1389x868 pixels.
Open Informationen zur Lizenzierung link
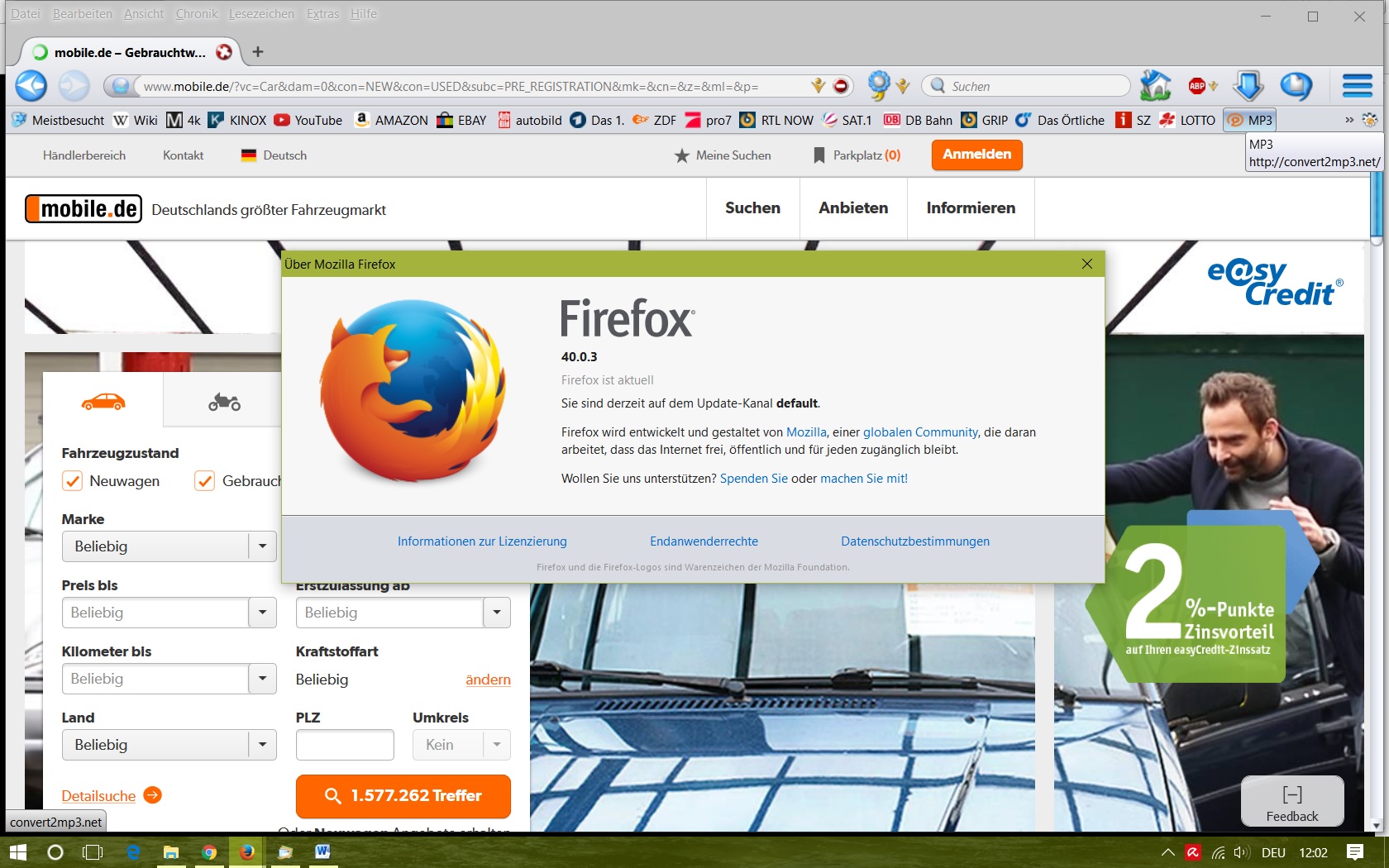[x=482, y=541]
